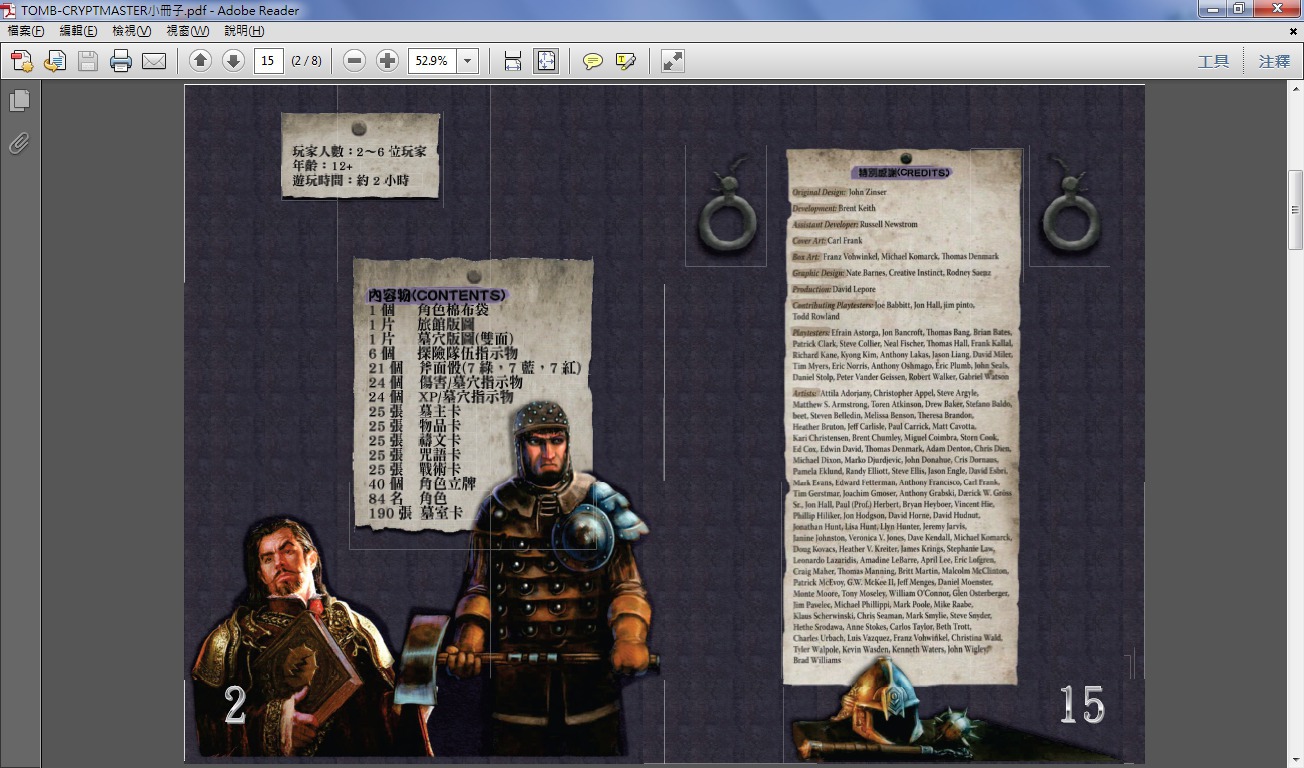Click the page number field showing 15
Viewport: 1304px width, 768px height.
(269, 61)
